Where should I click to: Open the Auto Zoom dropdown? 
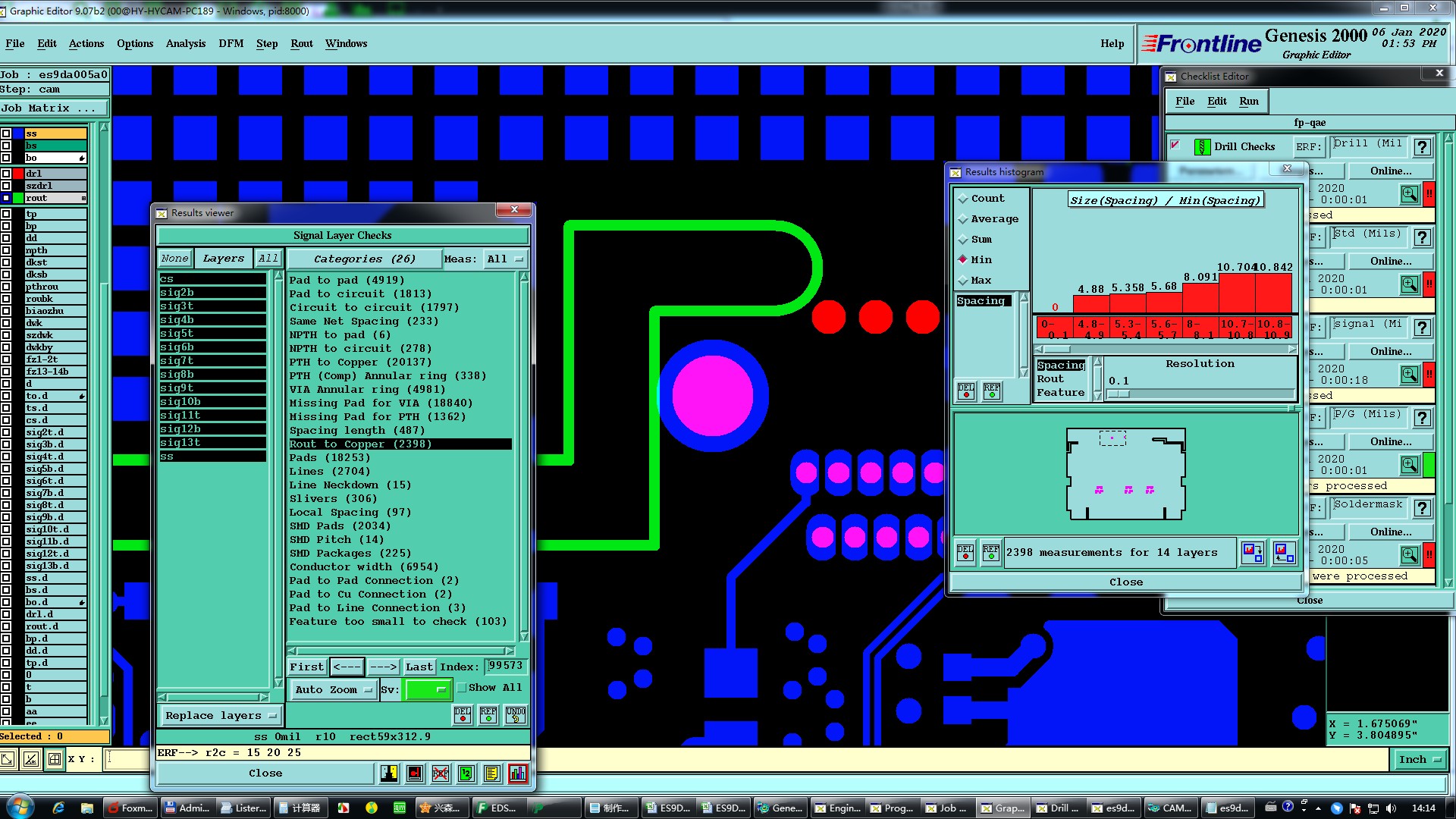334,689
